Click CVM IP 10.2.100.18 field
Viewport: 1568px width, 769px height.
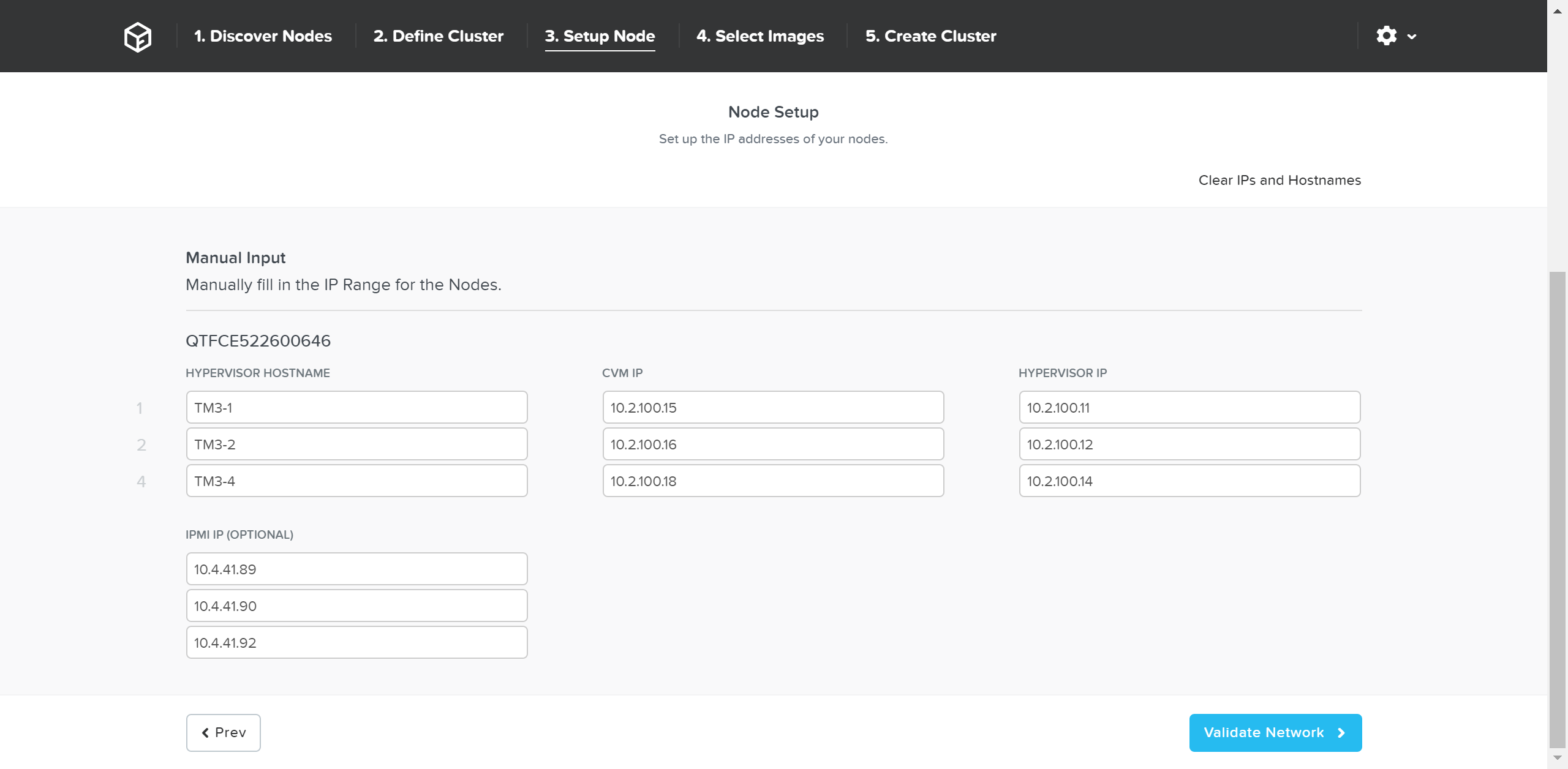click(773, 481)
